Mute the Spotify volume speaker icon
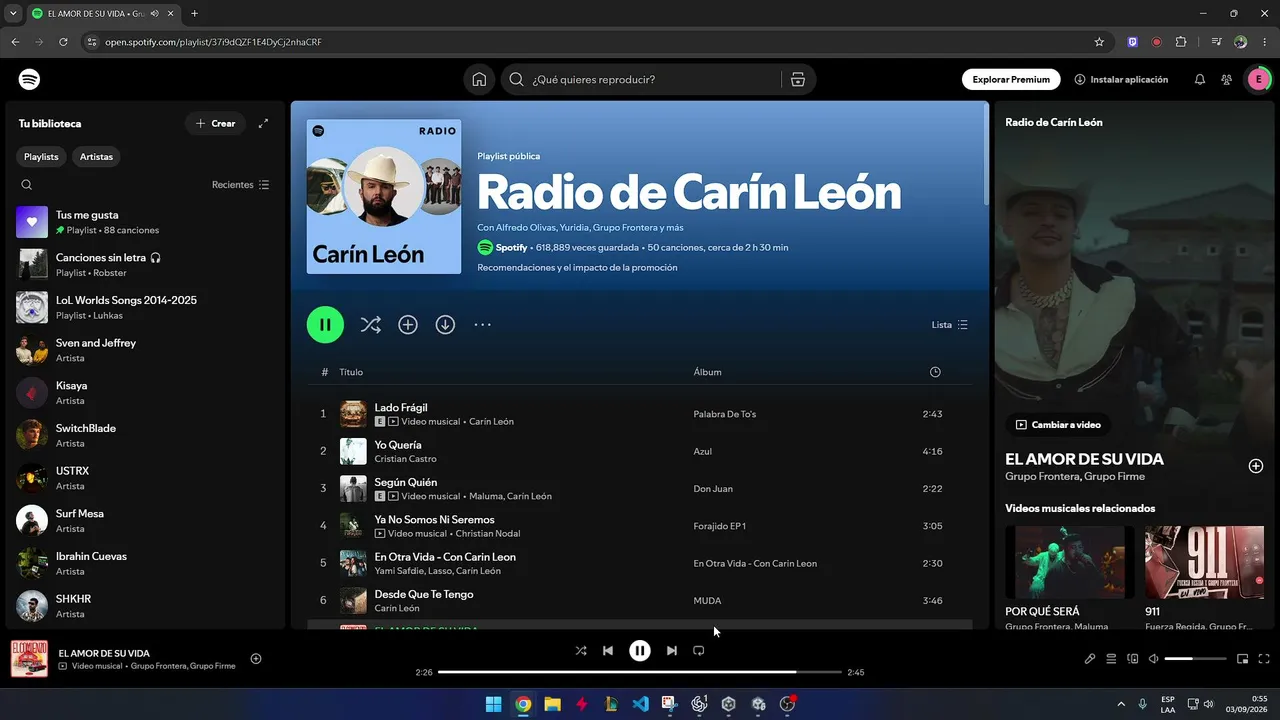The height and width of the screenshot is (720, 1280). coord(1154,659)
